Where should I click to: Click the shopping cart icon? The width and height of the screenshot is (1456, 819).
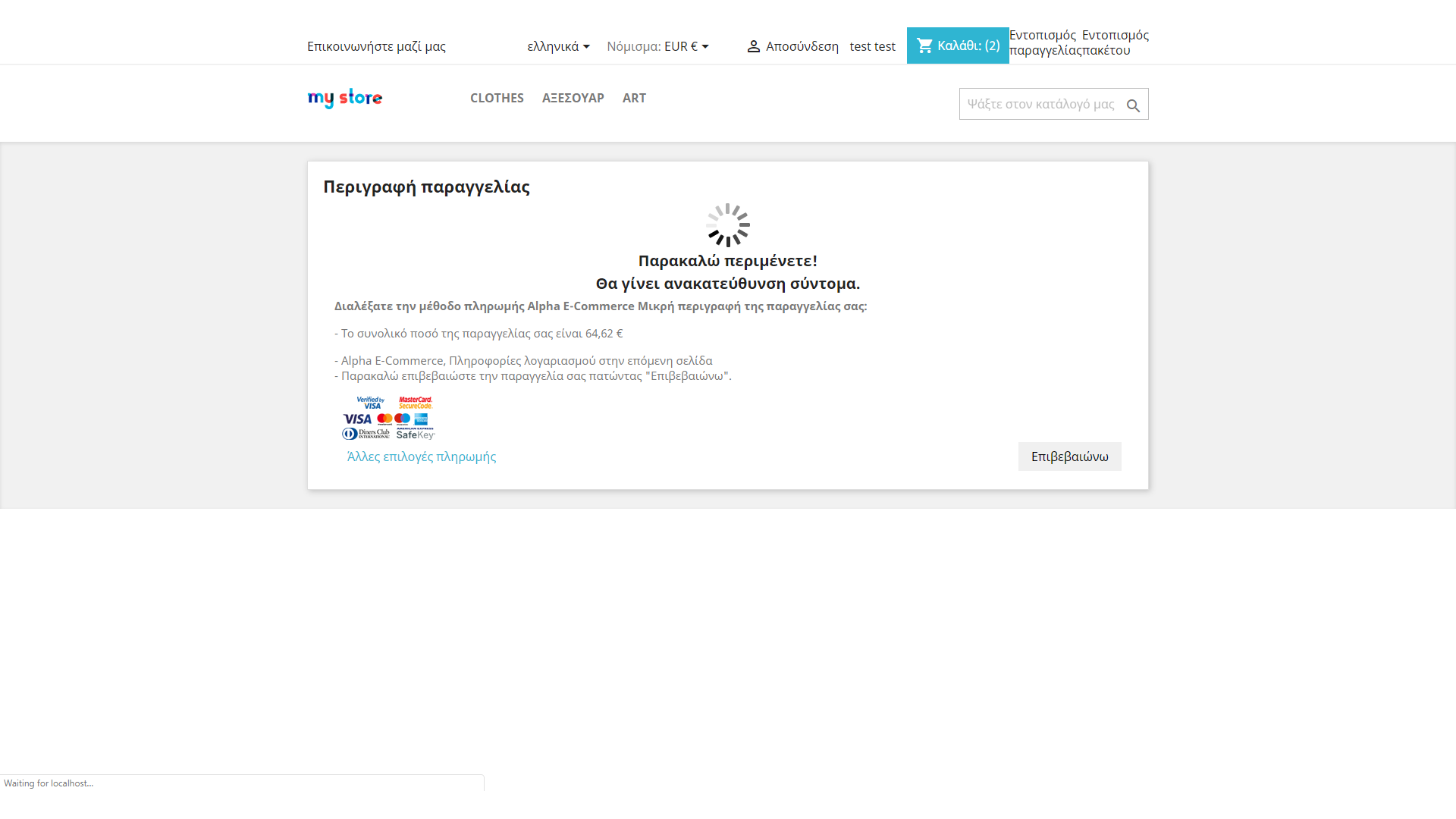pyautogui.click(x=924, y=45)
